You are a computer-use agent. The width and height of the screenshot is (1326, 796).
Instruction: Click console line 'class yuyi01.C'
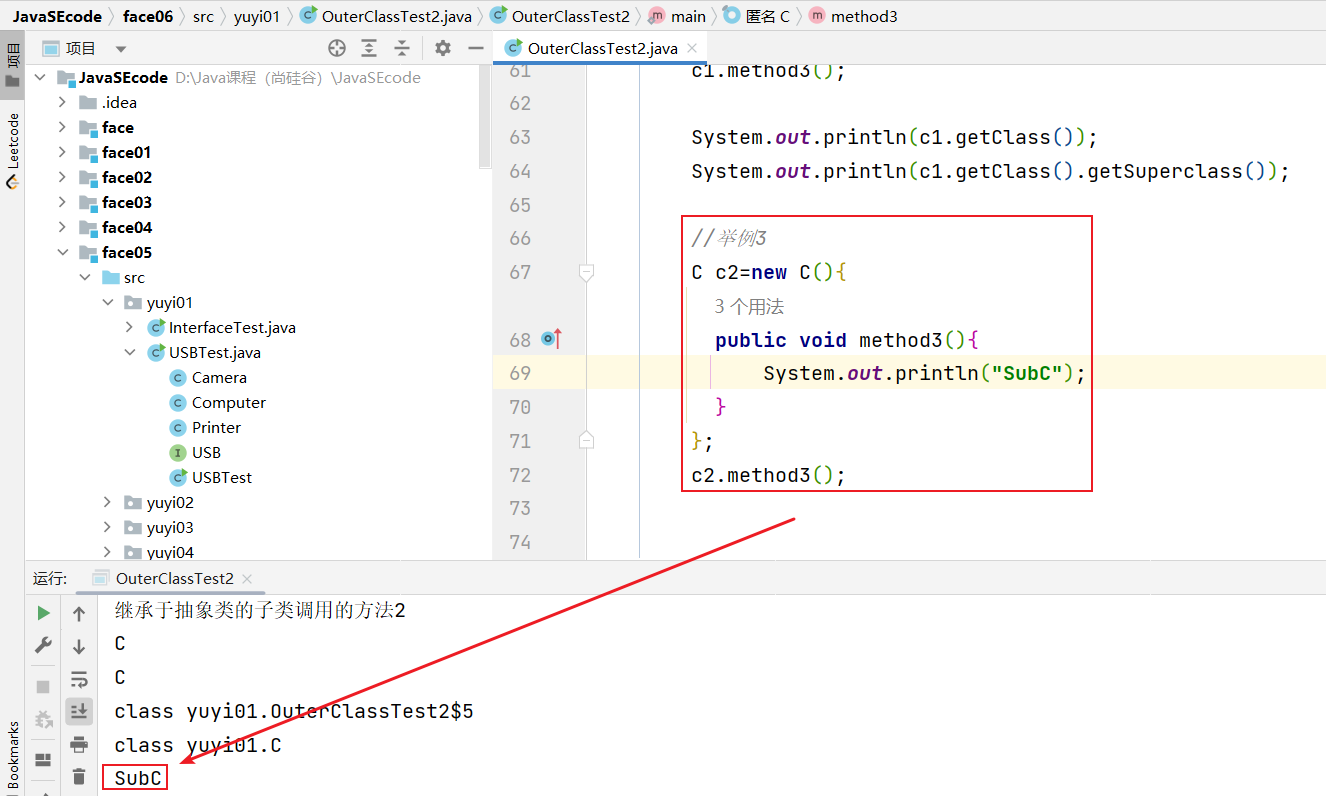click(198, 745)
